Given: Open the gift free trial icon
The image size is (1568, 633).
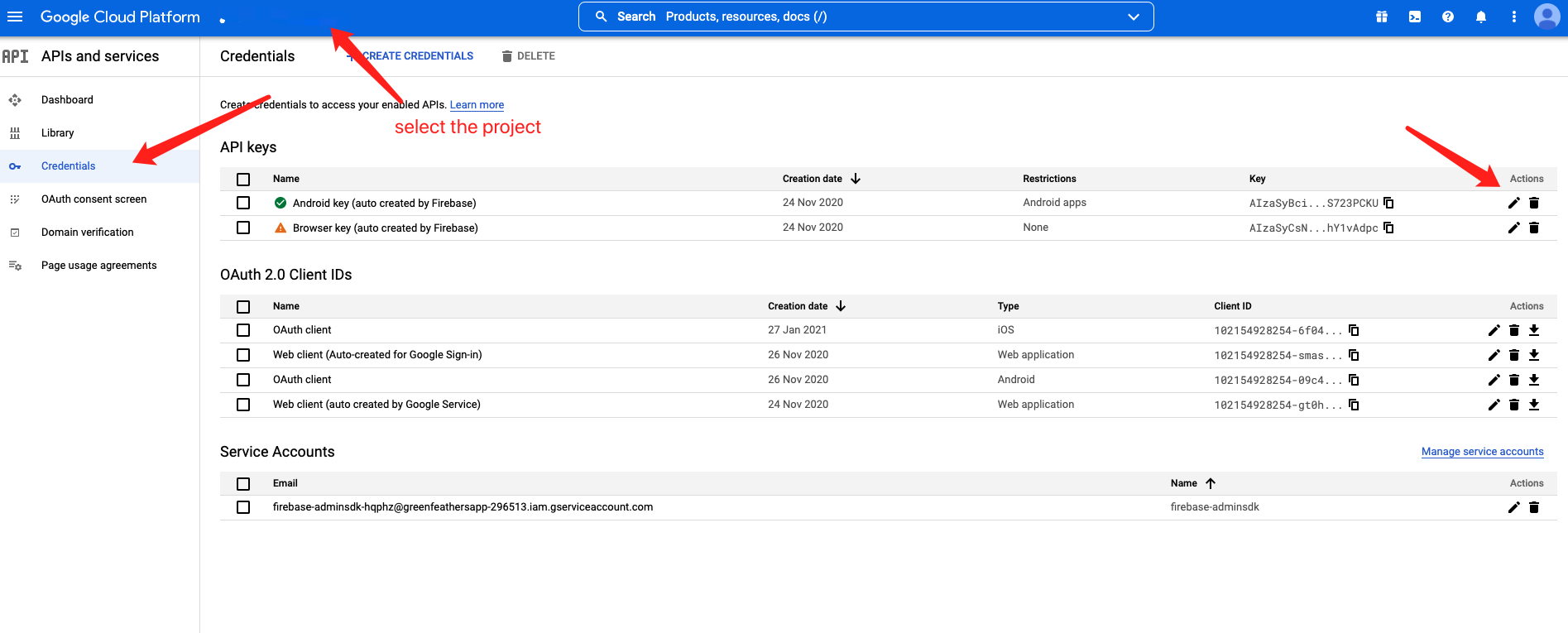Looking at the screenshot, I should pos(1382,17).
